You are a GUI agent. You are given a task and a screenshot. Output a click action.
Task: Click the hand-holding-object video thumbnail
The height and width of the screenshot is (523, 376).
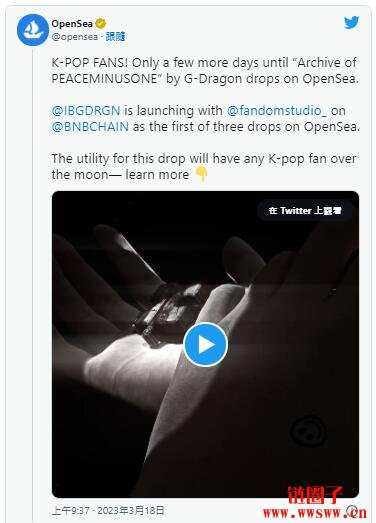tap(205, 344)
